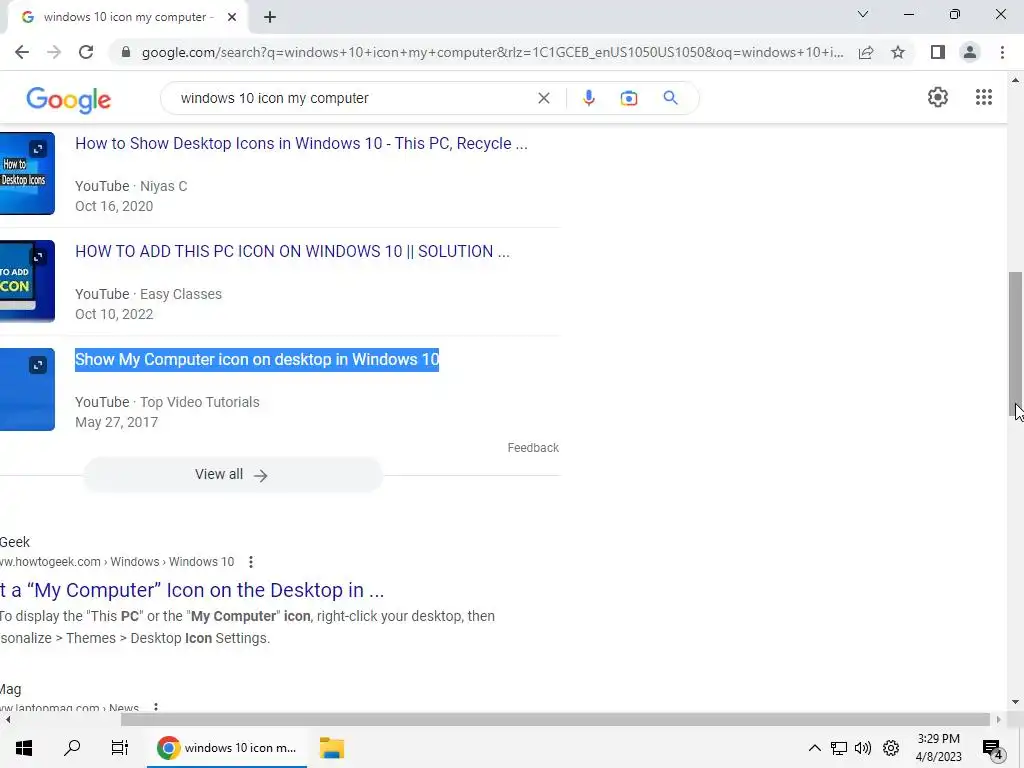This screenshot has width=1024, height=768.
Task: Open the taskbar clock showing 3:29 PM
Action: (x=938, y=748)
